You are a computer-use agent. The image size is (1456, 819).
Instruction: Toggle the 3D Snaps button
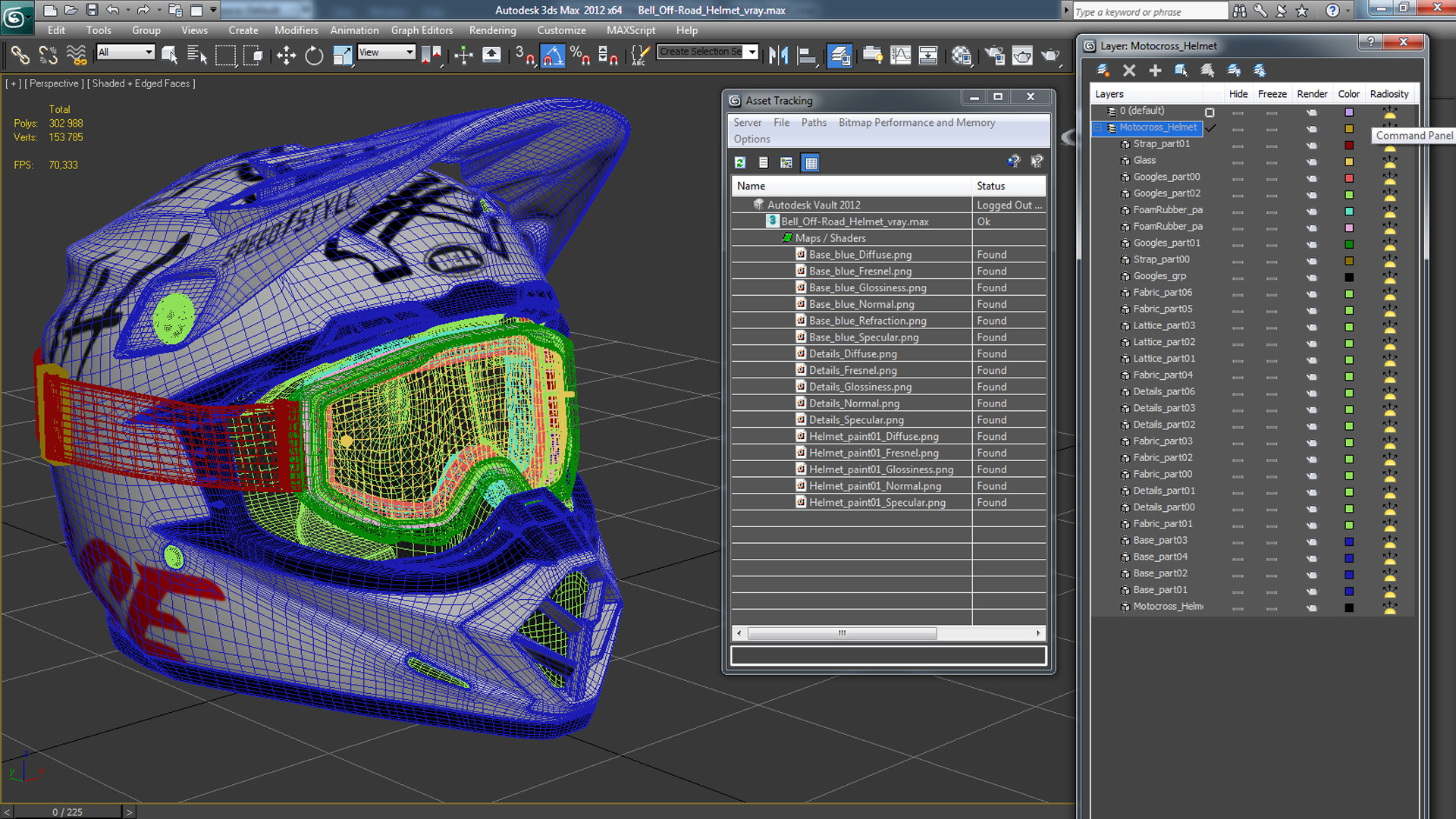point(525,55)
